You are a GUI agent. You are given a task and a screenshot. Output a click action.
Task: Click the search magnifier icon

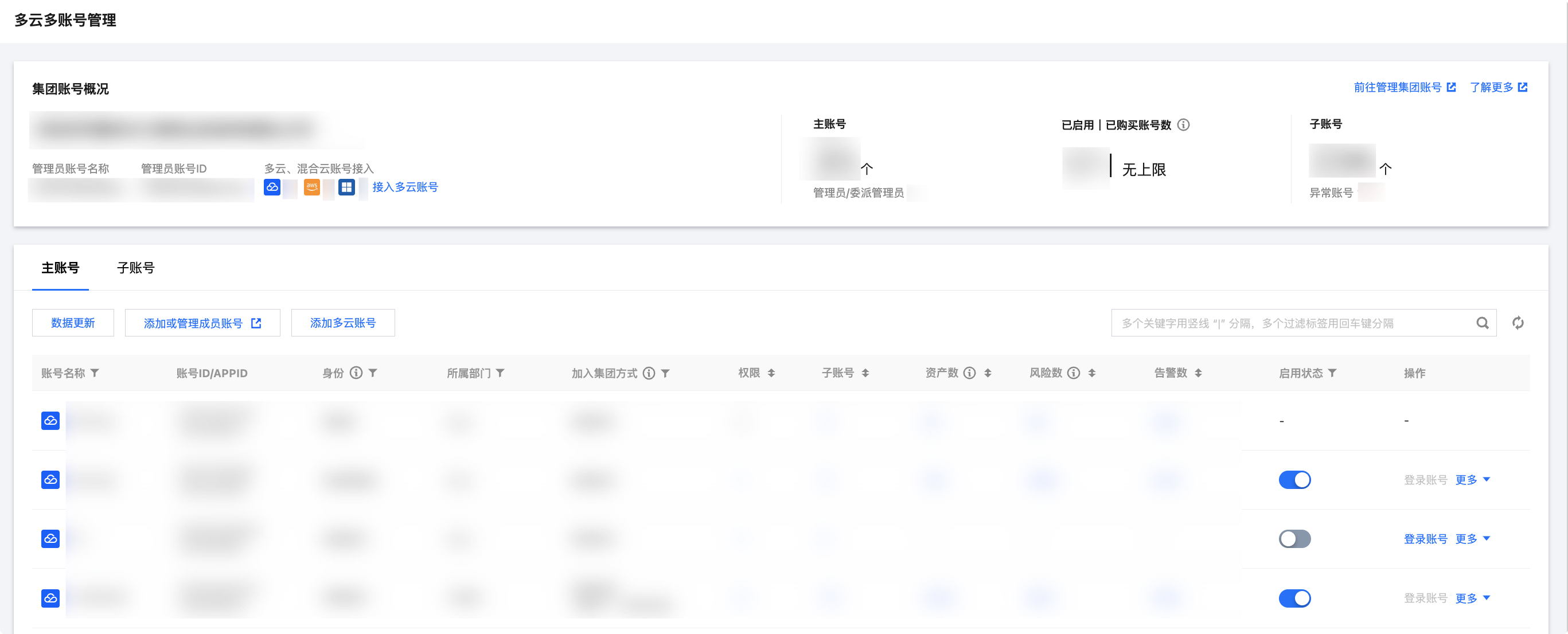pyautogui.click(x=1482, y=323)
